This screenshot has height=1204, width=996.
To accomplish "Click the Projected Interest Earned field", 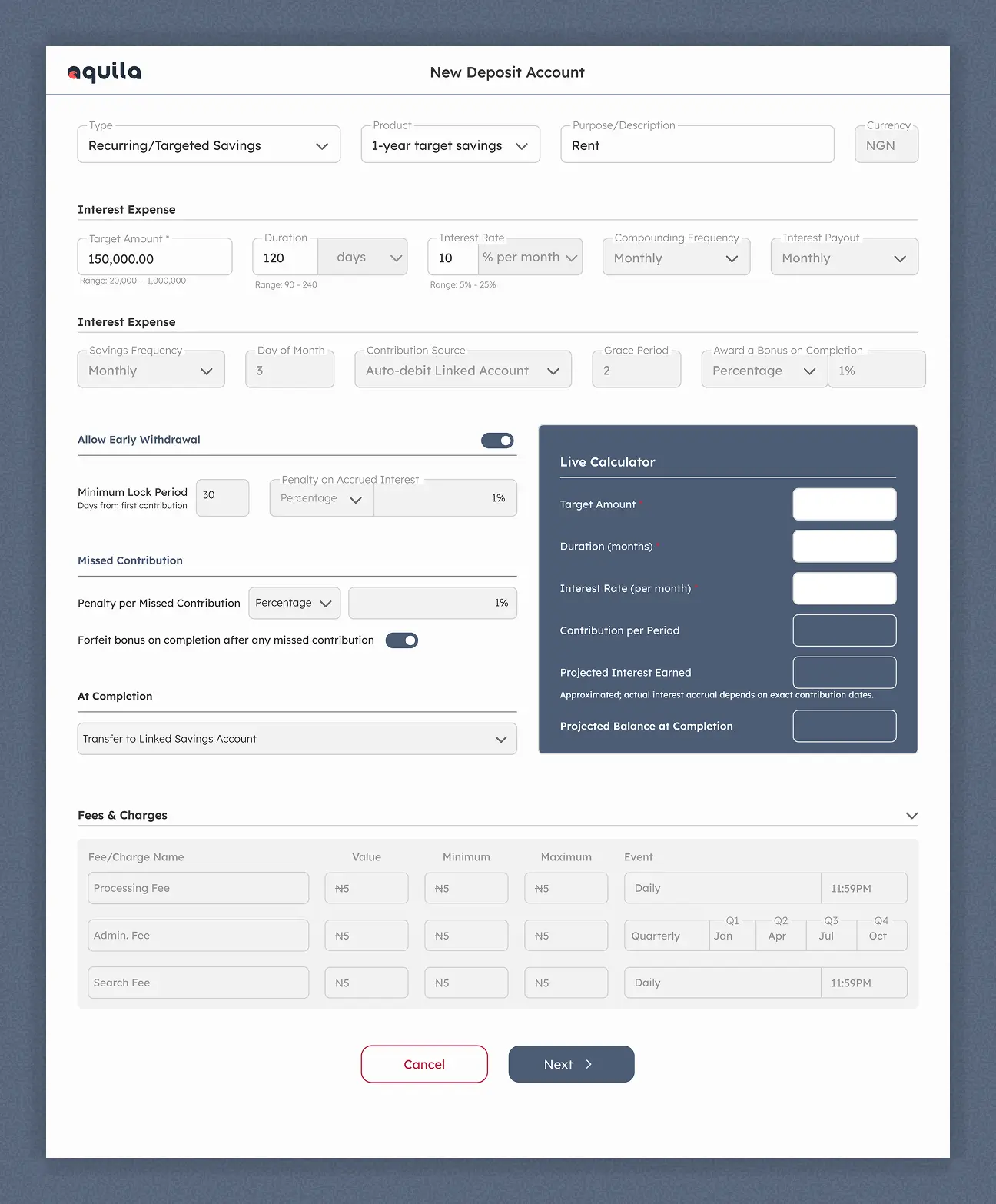I will tap(845, 673).
